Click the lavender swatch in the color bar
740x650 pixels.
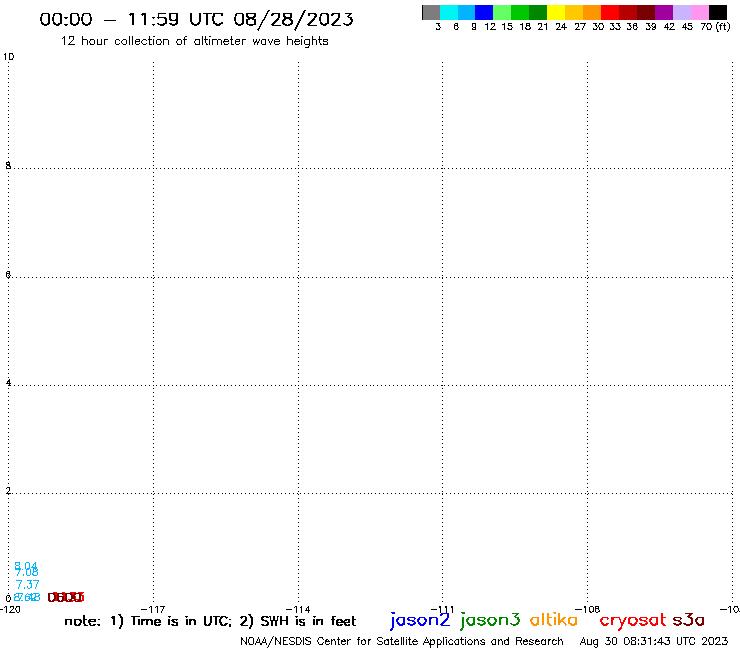point(682,12)
